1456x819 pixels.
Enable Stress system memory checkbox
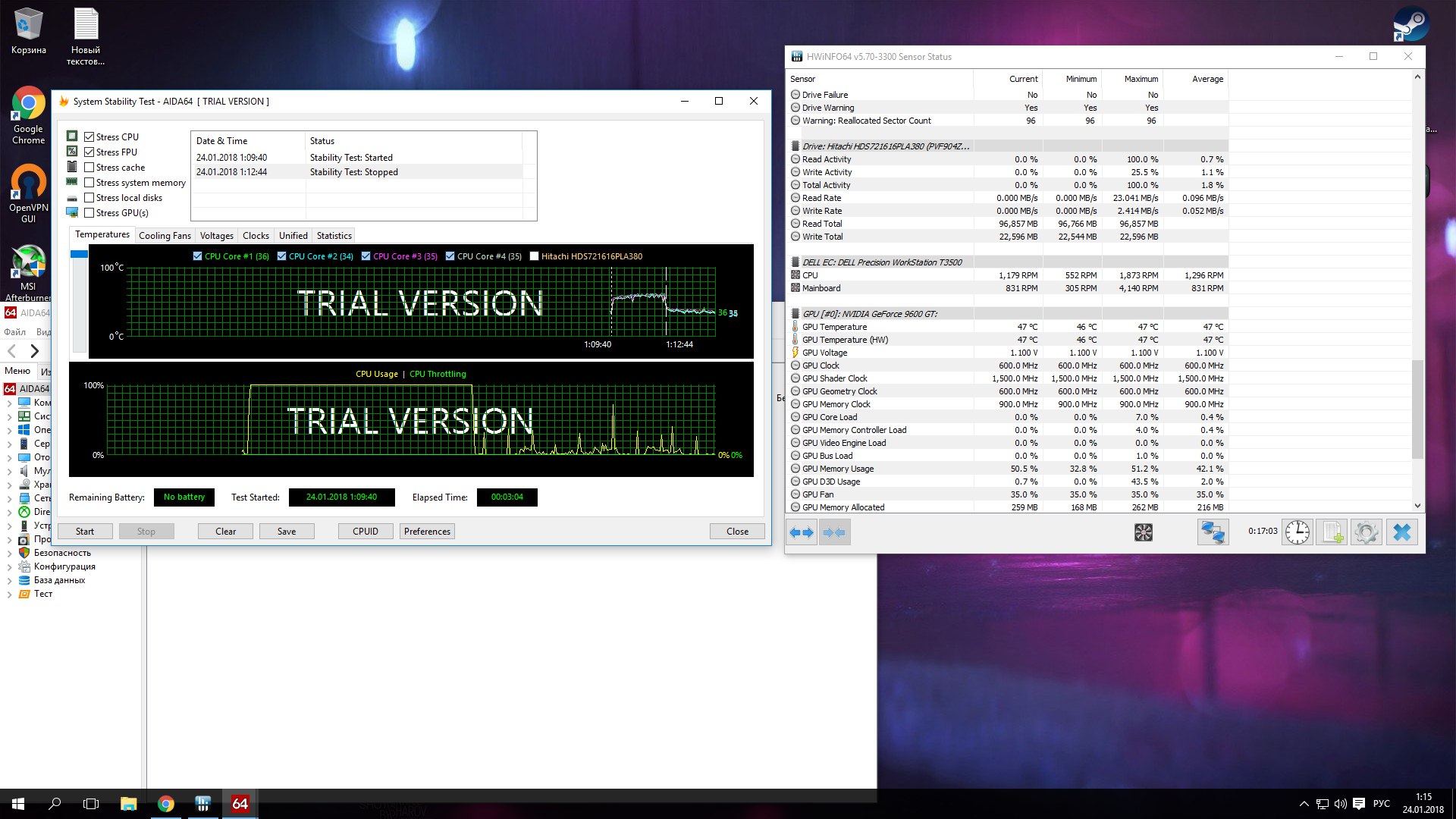[x=89, y=183]
